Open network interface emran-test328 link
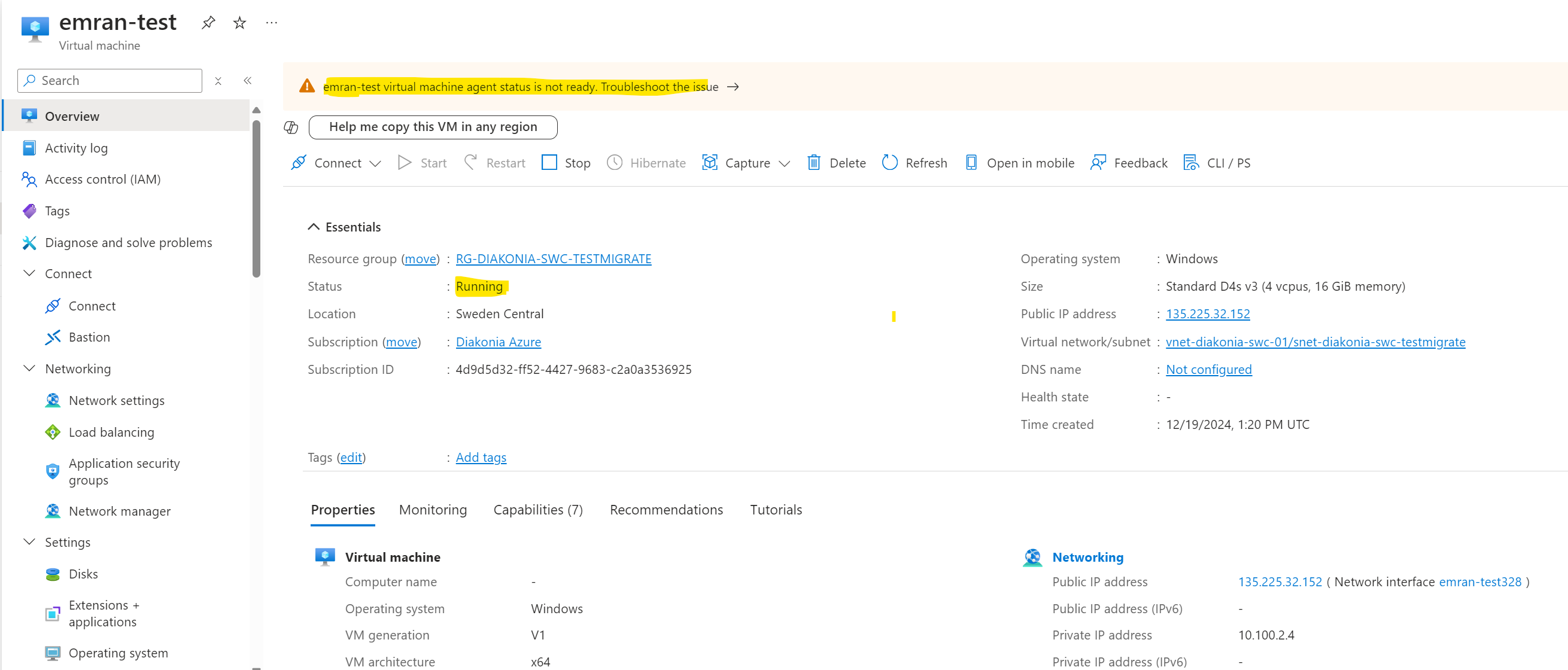 pyautogui.click(x=1480, y=581)
